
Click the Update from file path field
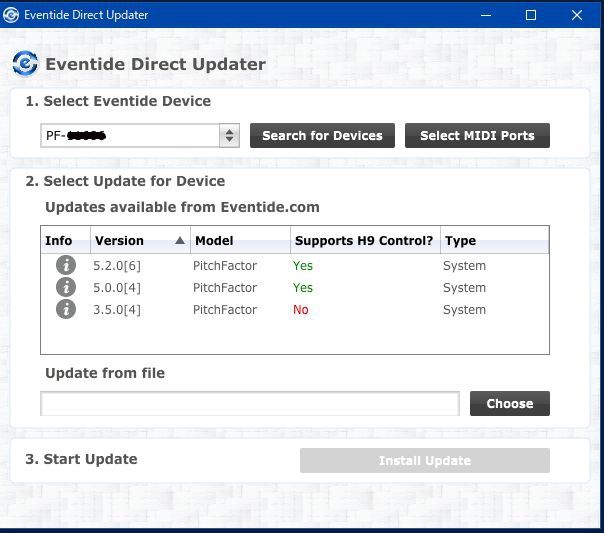click(250, 404)
